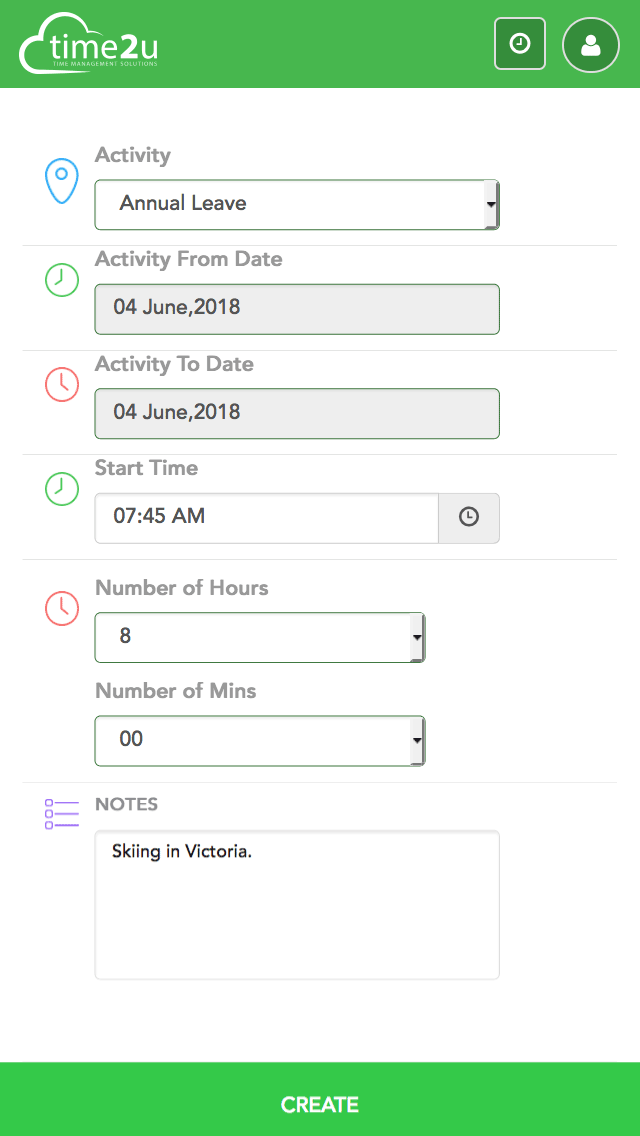Click the red clock icon beside Activity To Date
This screenshot has height=1136, width=640.
click(x=62, y=385)
